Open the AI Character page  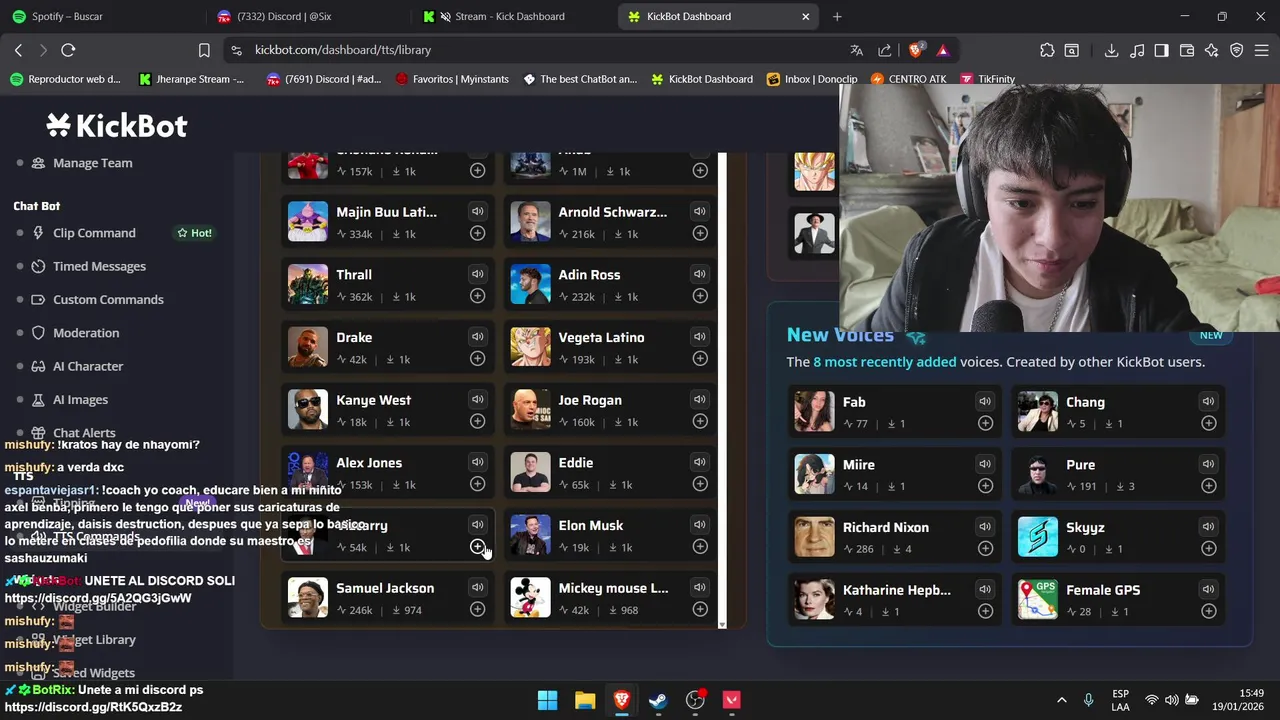coord(88,366)
